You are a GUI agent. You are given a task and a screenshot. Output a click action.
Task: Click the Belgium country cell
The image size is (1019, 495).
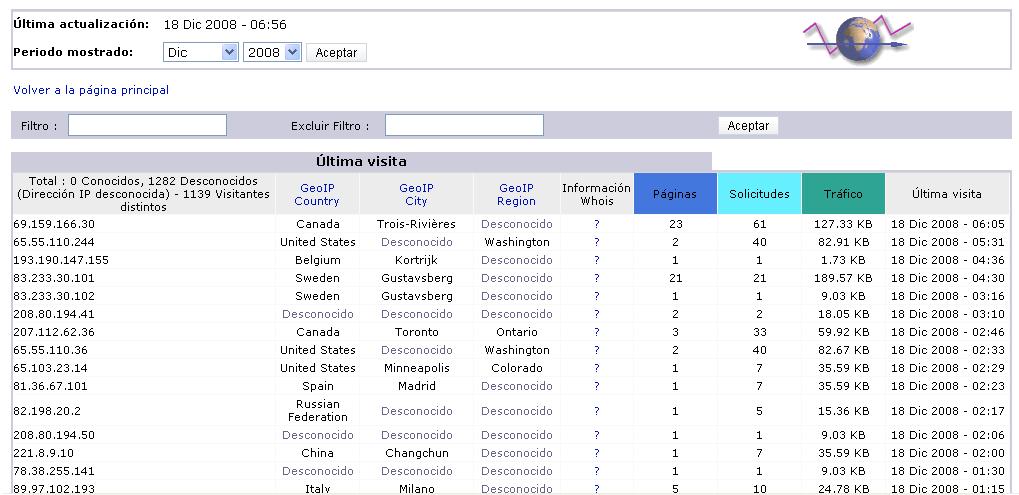tap(317, 260)
